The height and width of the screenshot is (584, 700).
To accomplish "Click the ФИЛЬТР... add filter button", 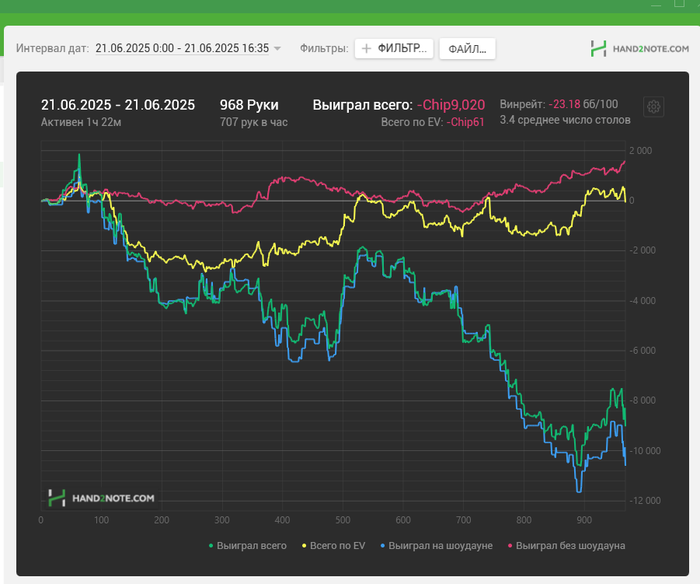I will 394,48.
